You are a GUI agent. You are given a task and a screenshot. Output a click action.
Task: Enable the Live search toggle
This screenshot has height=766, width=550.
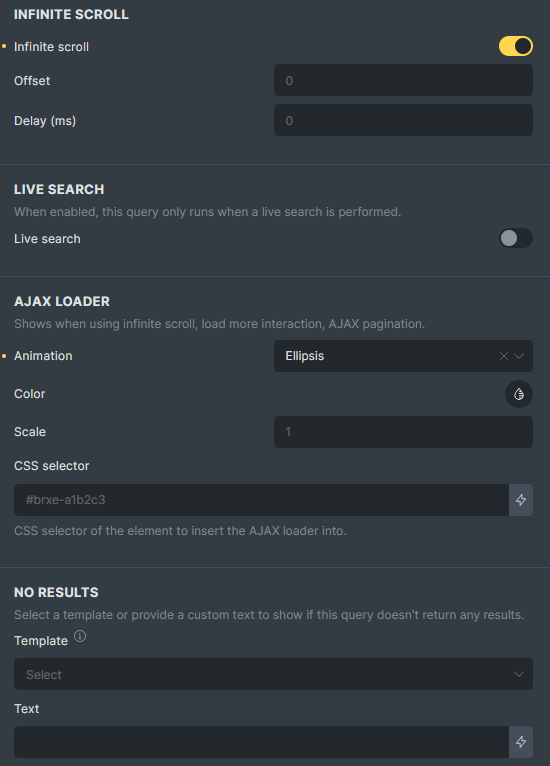coord(516,238)
